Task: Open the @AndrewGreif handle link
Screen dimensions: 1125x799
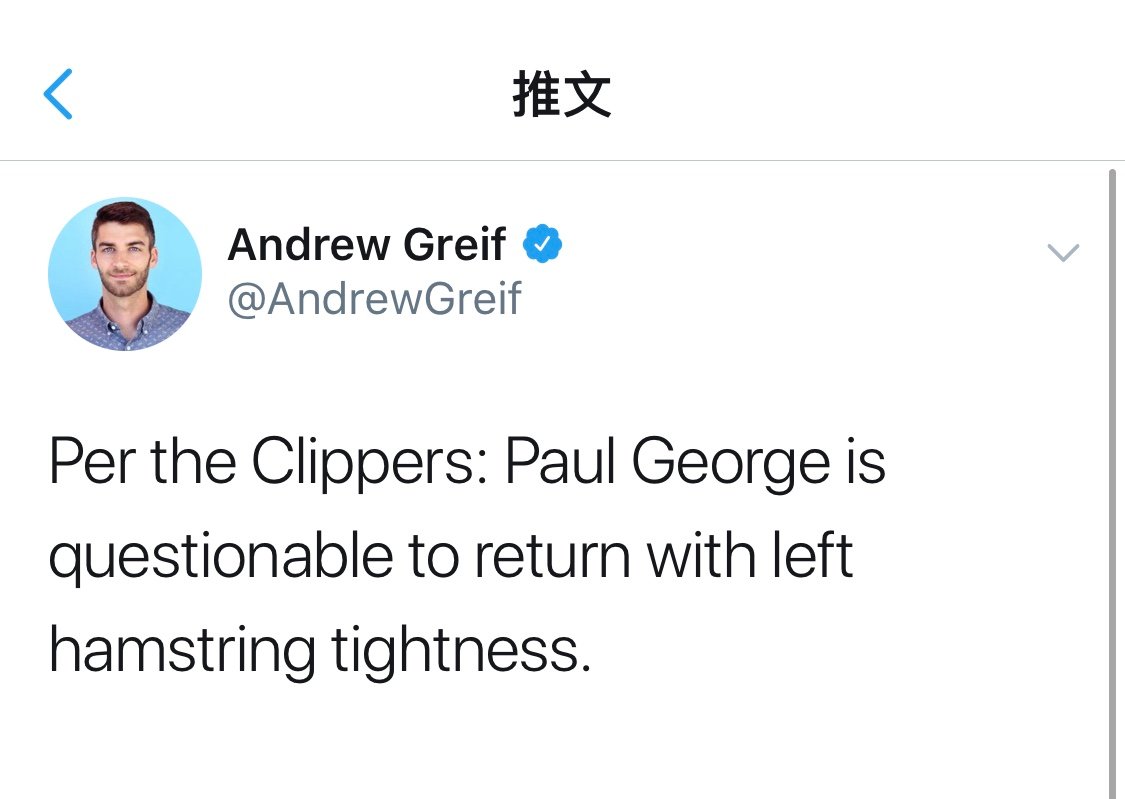Action: click(374, 298)
